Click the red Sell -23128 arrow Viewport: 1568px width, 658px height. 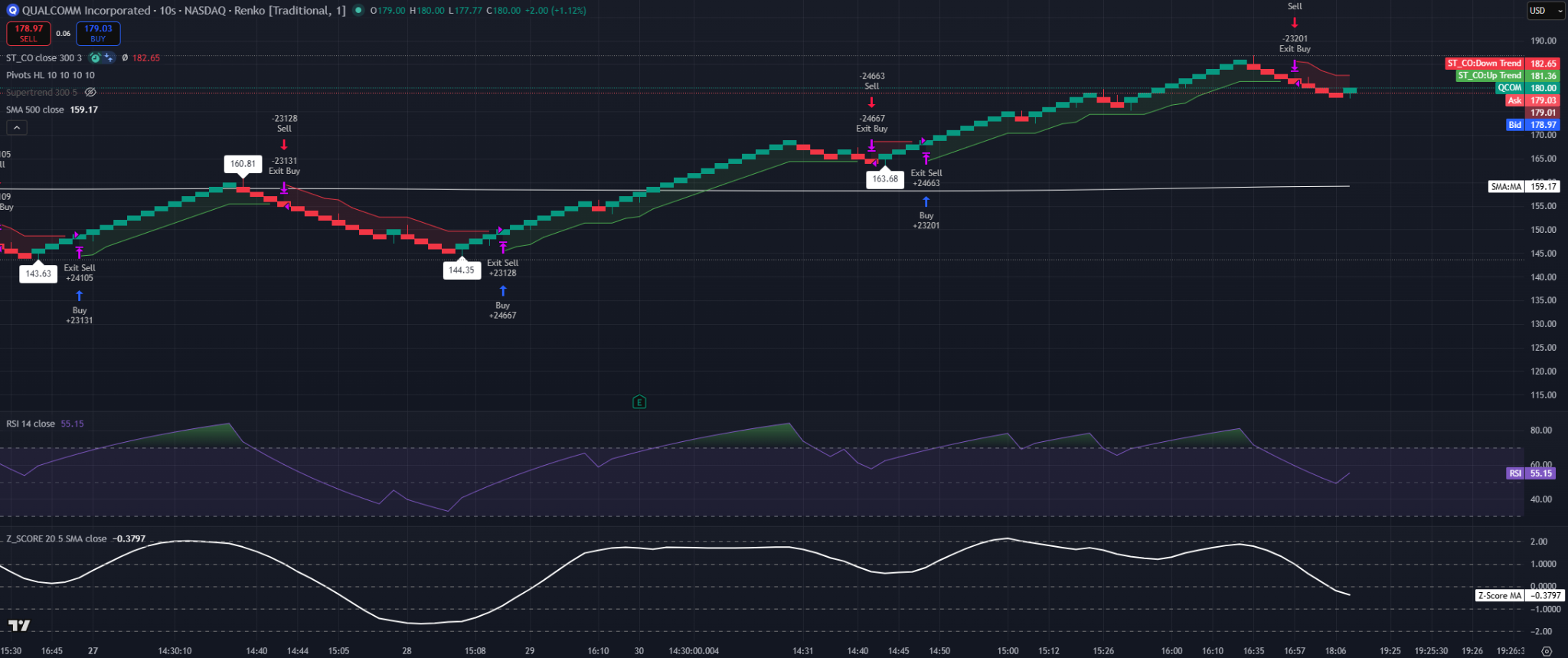coord(284,144)
